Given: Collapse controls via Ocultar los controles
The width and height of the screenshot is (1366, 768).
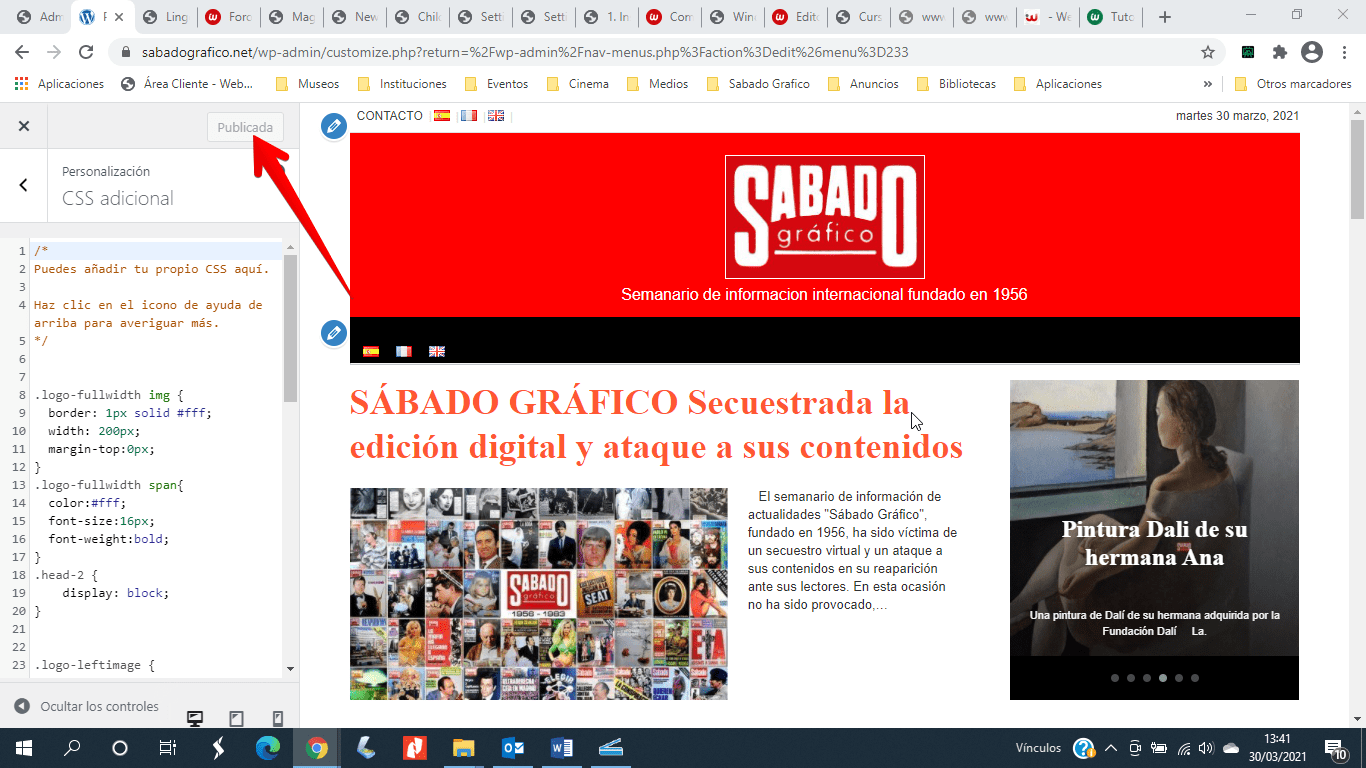Looking at the screenshot, I should click(87, 706).
